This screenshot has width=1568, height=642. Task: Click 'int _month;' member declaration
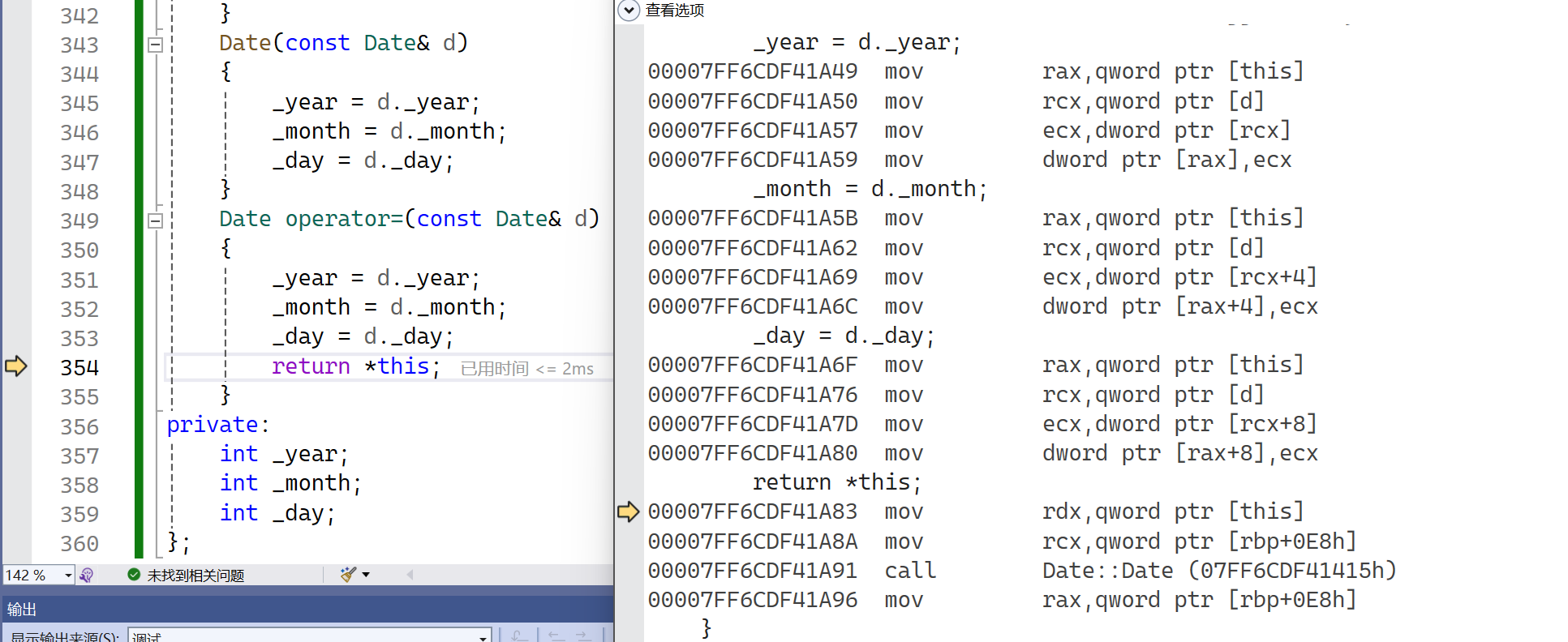(290, 483)
